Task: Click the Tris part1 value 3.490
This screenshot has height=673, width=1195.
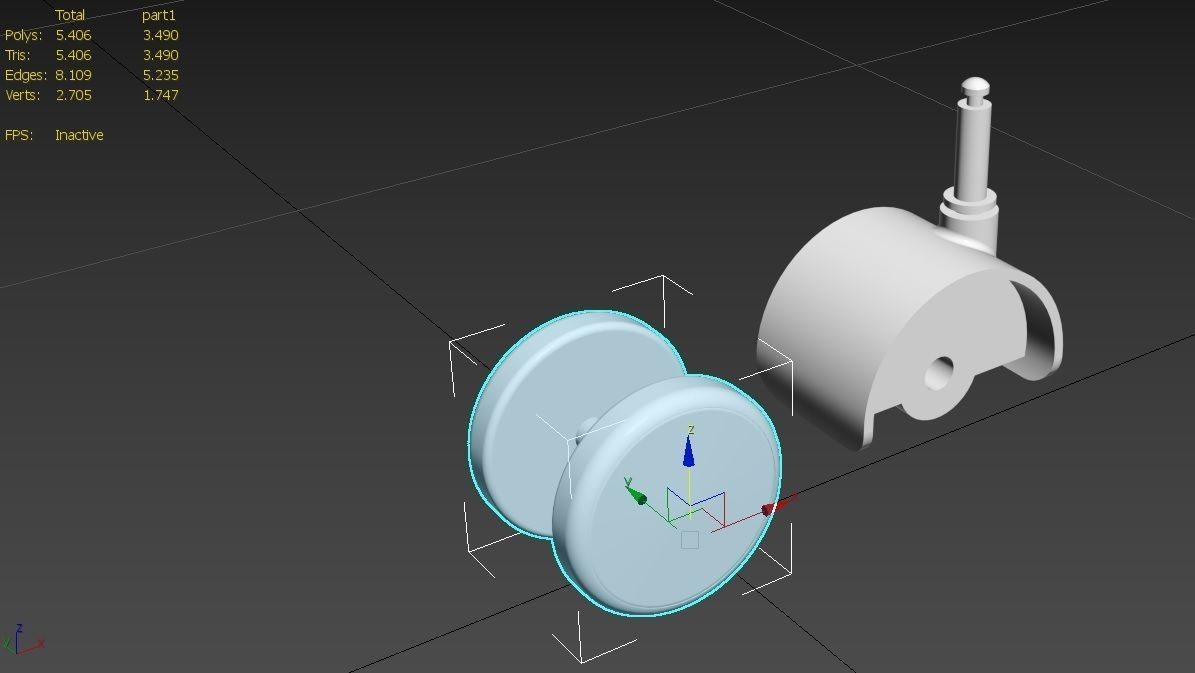Action: pos(160,55)
